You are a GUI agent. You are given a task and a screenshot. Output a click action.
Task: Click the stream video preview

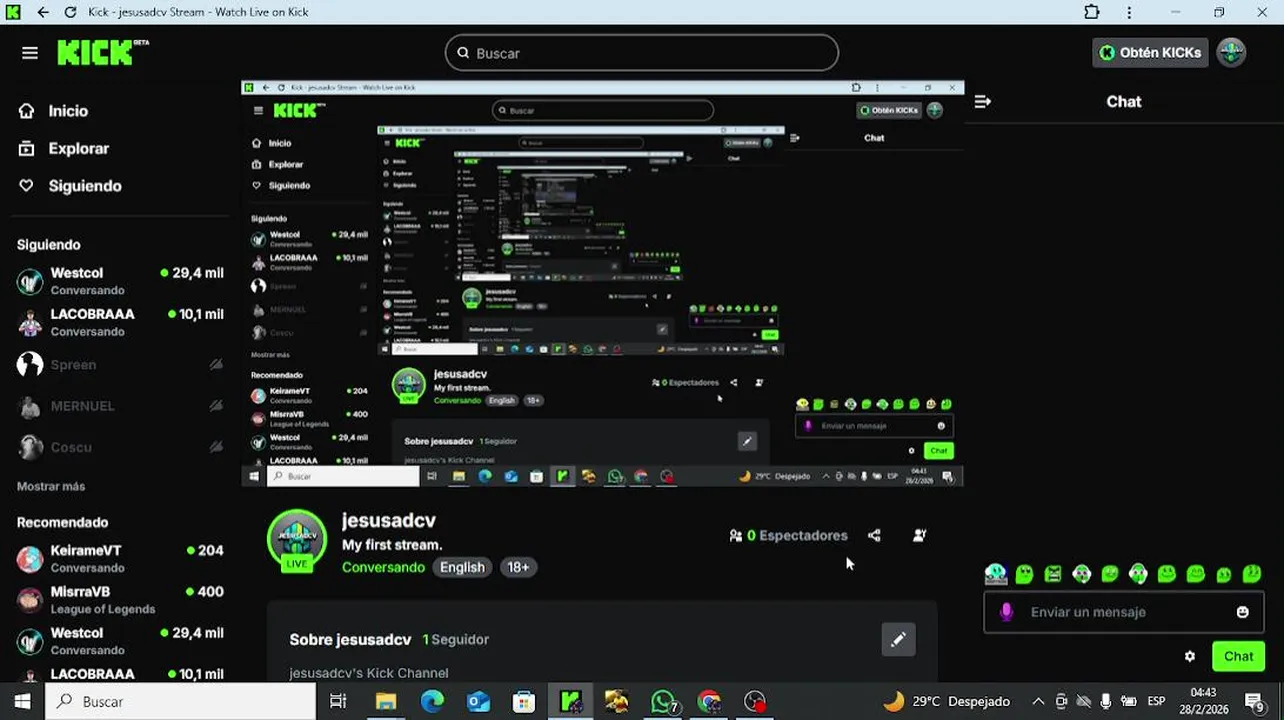[x=603, y=284]
